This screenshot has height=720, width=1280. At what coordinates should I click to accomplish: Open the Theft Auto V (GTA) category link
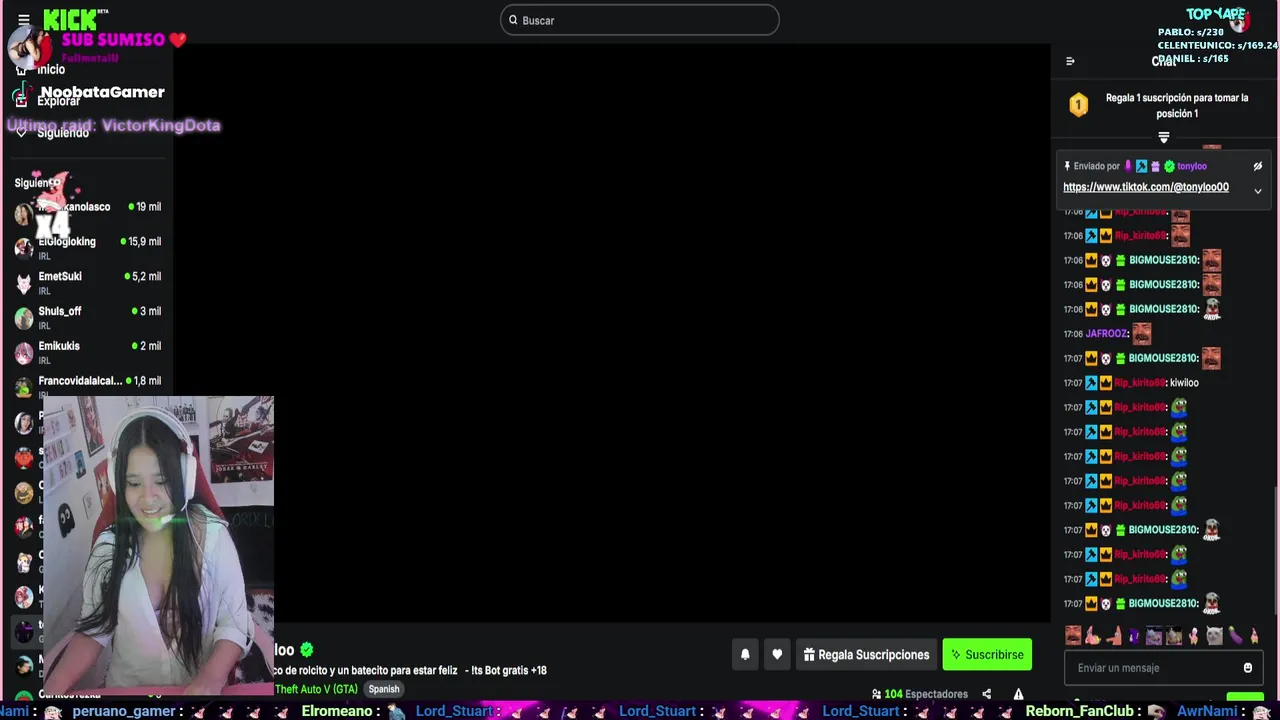(x=316, y=690)
